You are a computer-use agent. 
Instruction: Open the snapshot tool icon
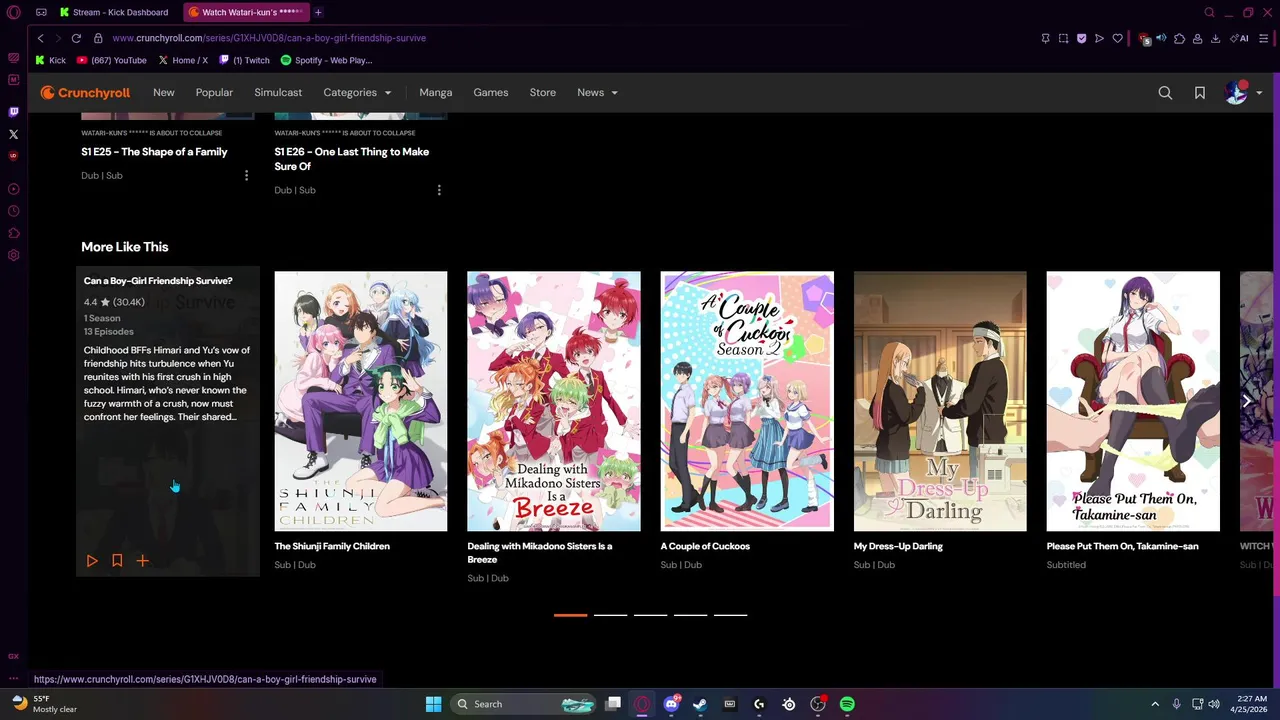(x=1063, y=38)
